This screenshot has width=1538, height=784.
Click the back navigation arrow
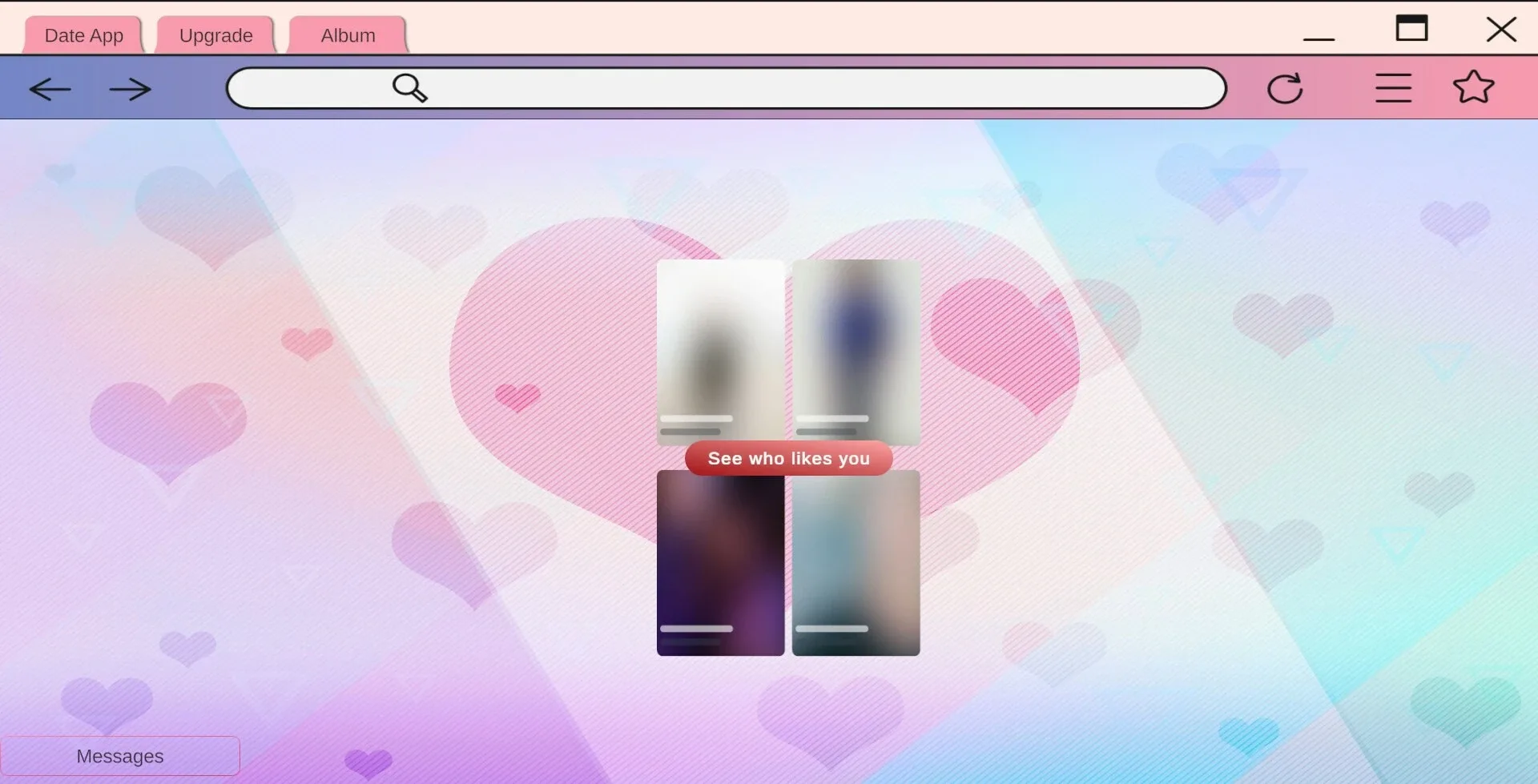(x=50, y=89)
